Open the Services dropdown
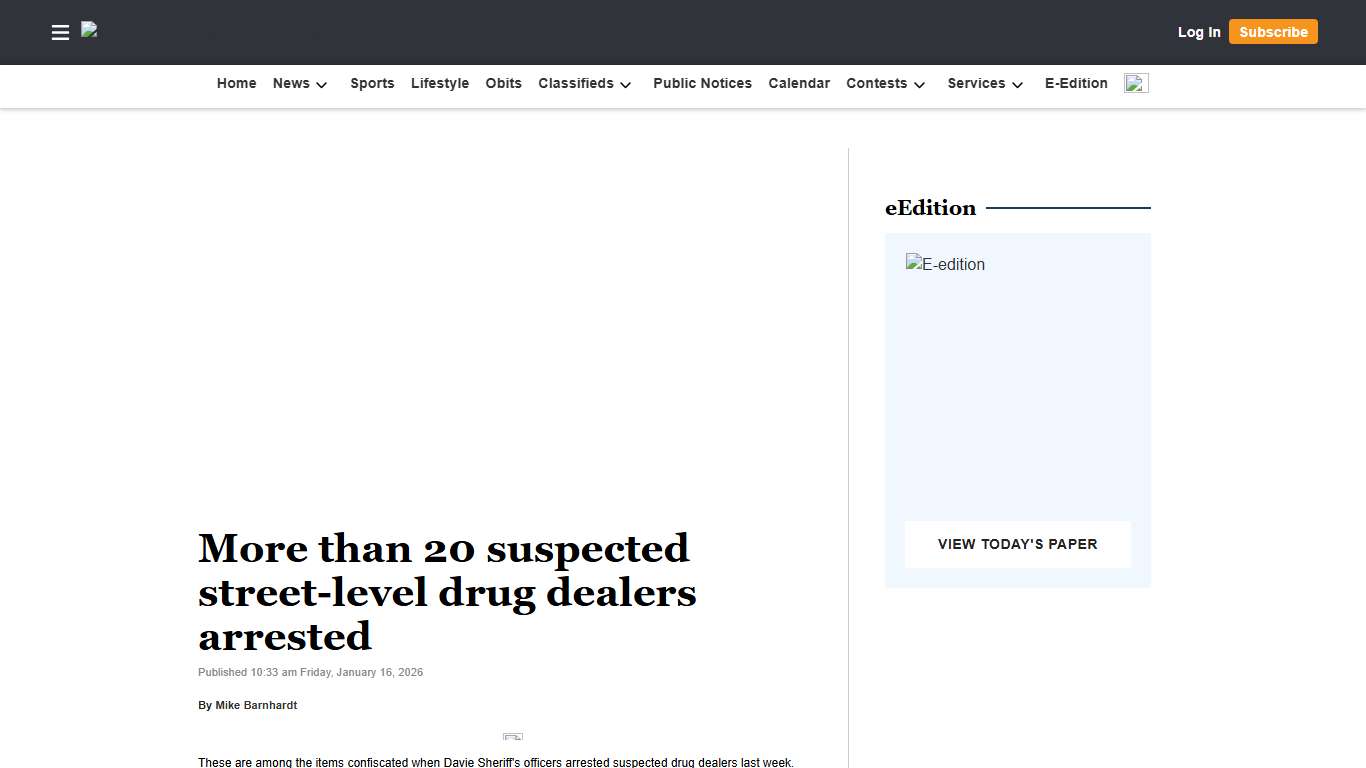 pyautogui.click(x=983, y=84)
